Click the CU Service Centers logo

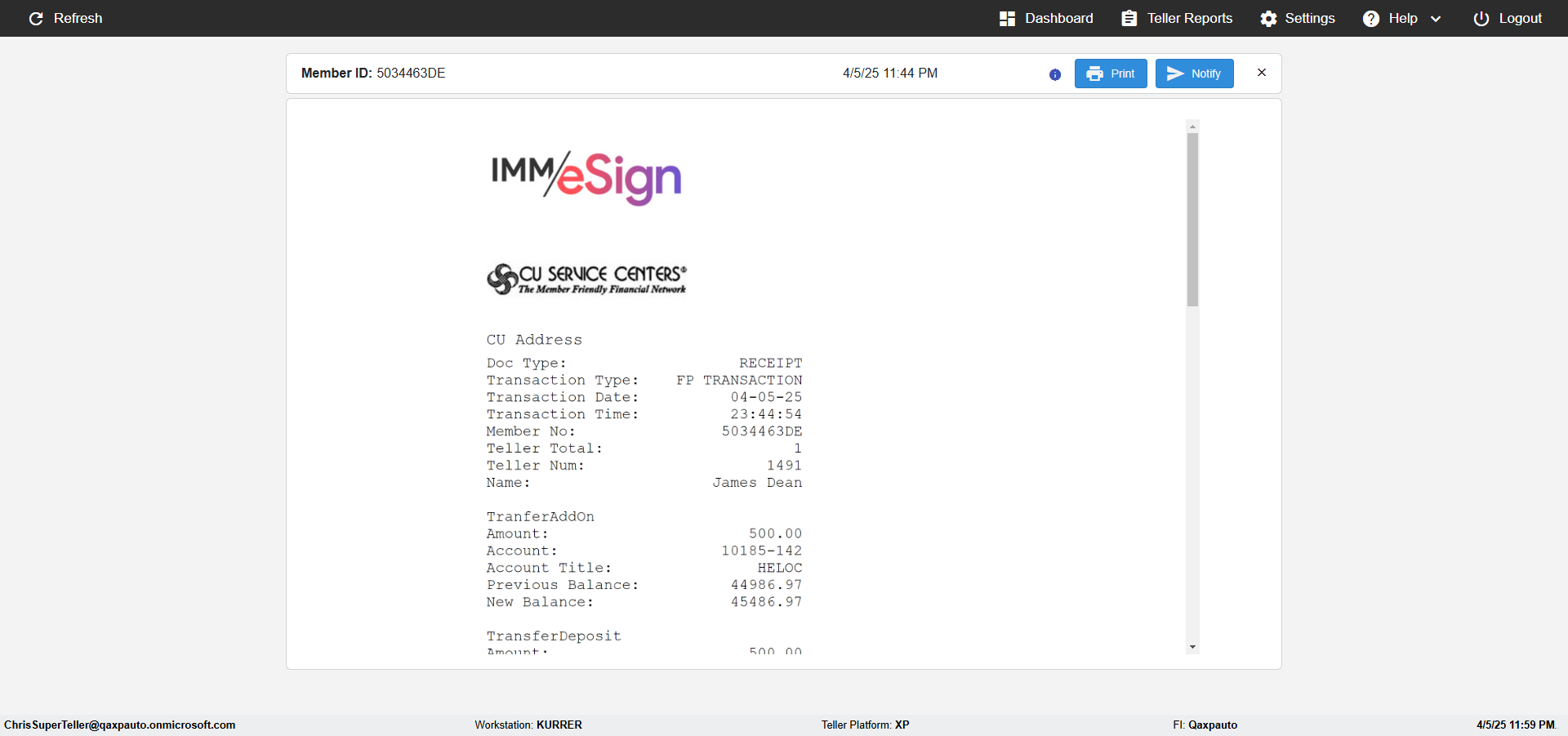point(587,279)
